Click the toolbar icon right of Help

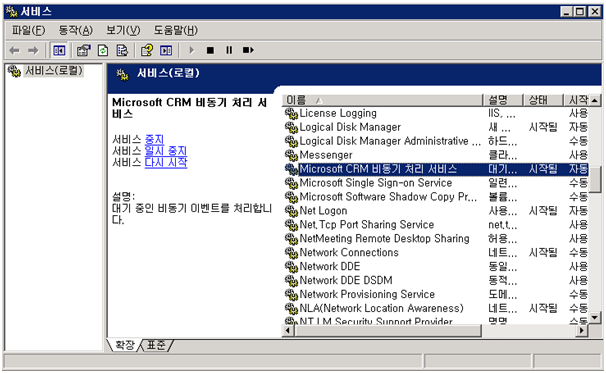pyautogui.click(x=166, y=50)
